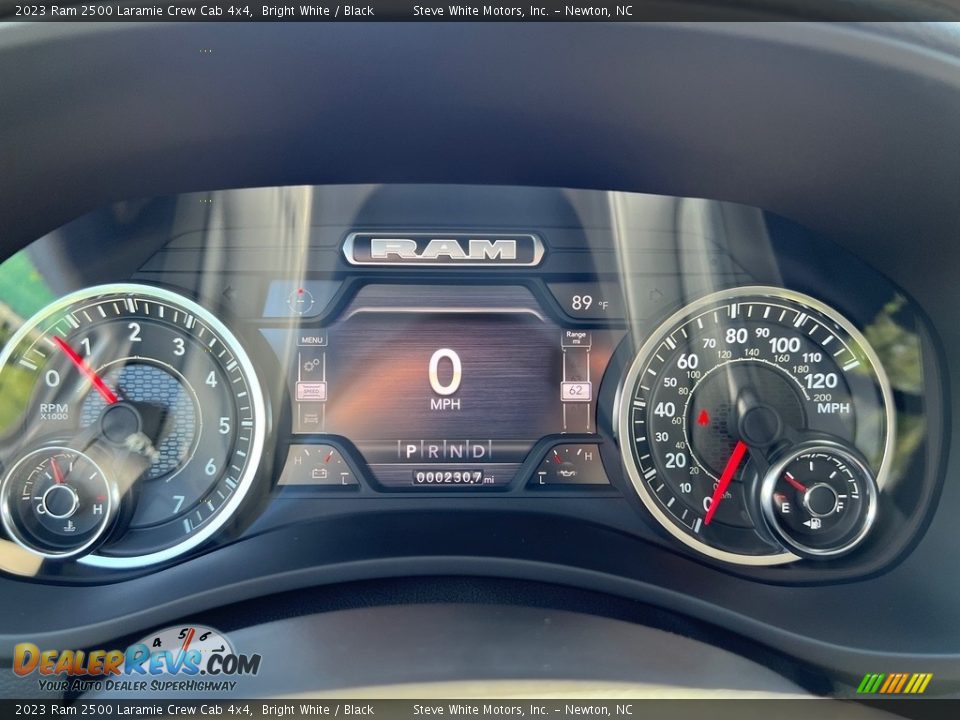Image resolution: width=960 pixels, height=720 pixels.
Task: Click the 89 °F outside temperature reading
Action: tap(589, 302)
